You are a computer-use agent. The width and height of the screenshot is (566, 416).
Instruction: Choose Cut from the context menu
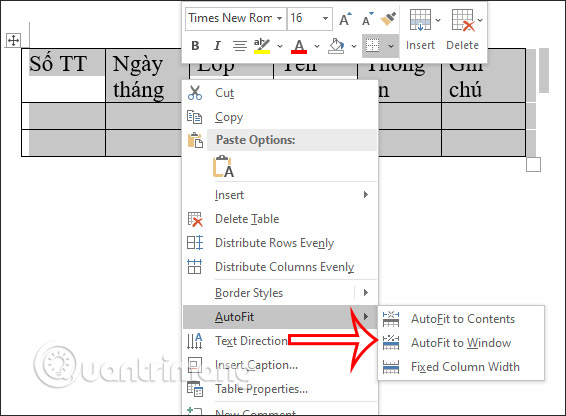(280, 93)
